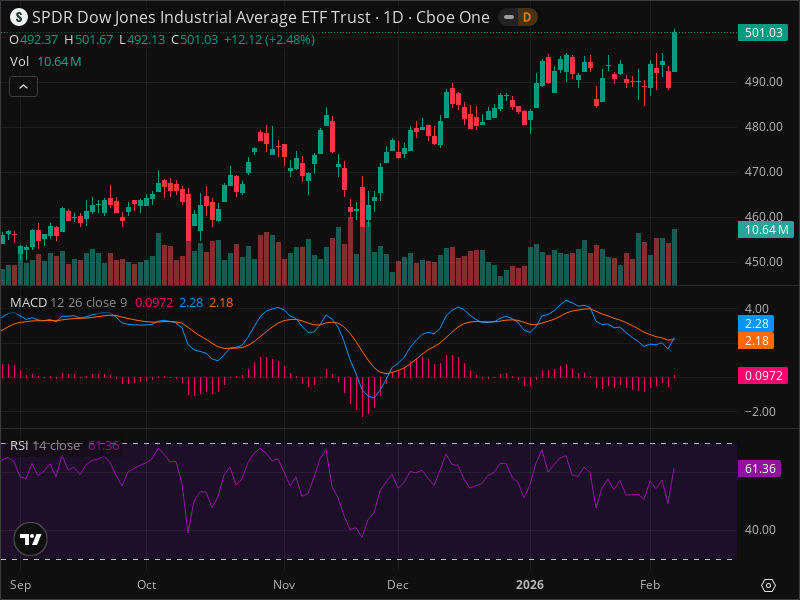800x600 pixels.
Task: Open the TradingView logo link
Action: pyautogui.click(x=31, y=539)
